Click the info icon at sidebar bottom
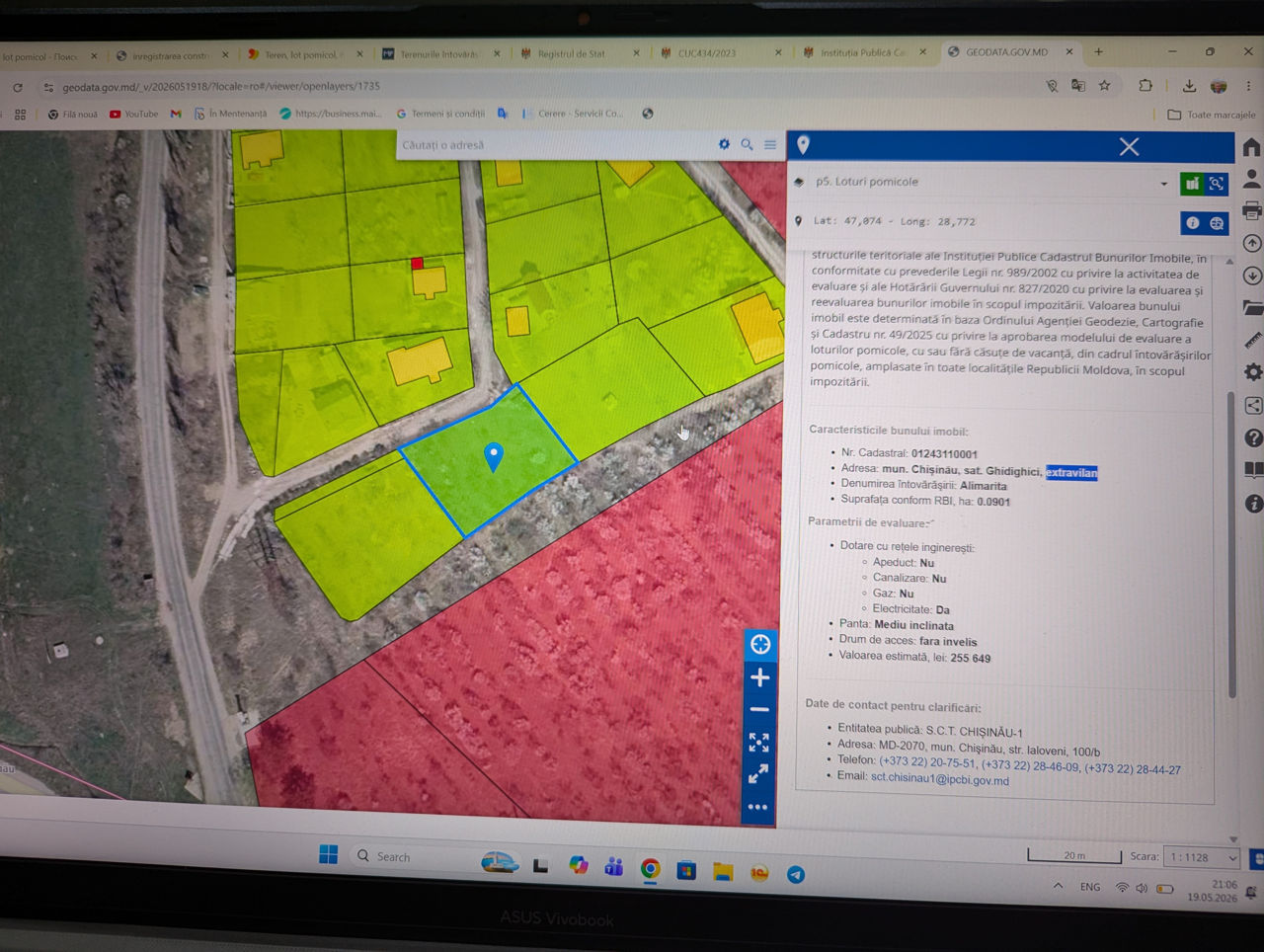The image size is (1264, 952). point(1254,504)
